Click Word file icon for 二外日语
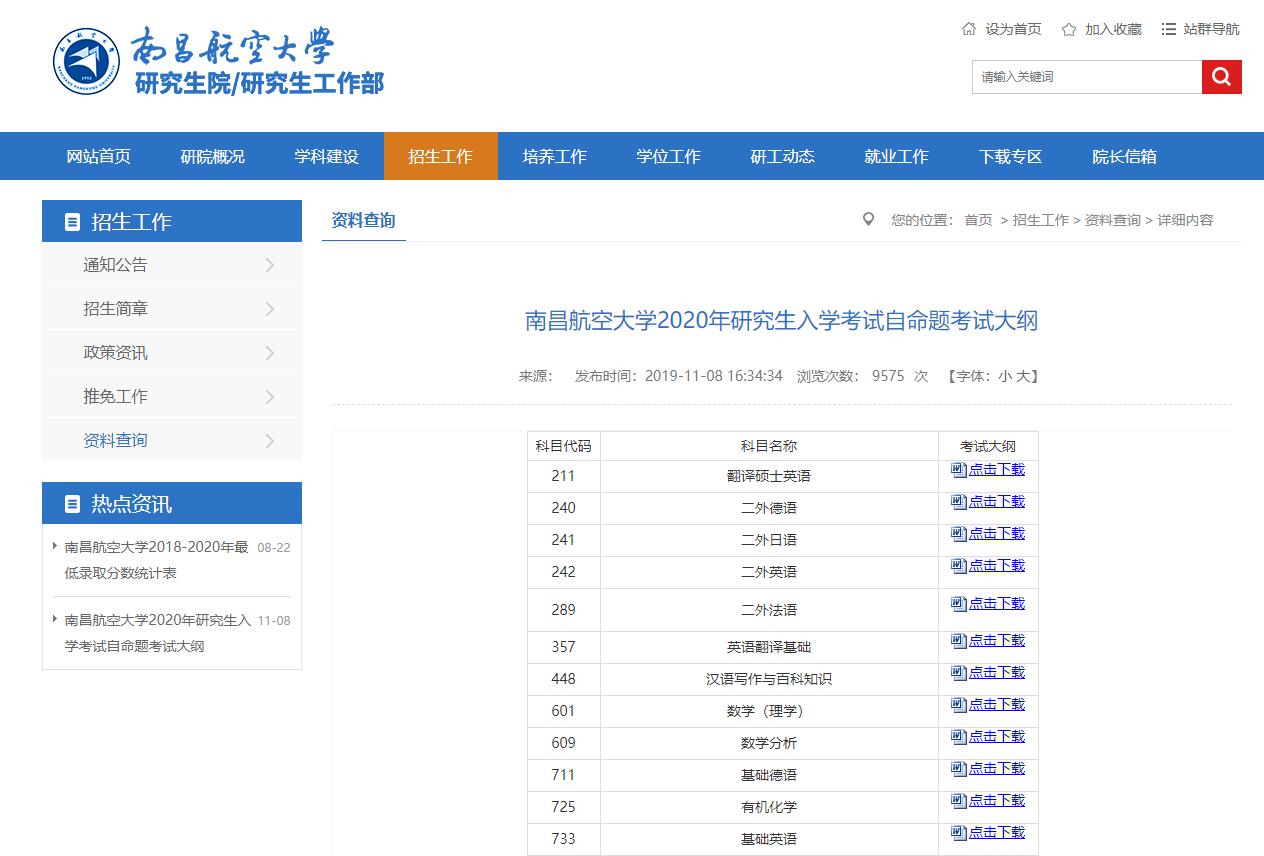The height and width of the screenshot is (856, 1264). [959, 534]
